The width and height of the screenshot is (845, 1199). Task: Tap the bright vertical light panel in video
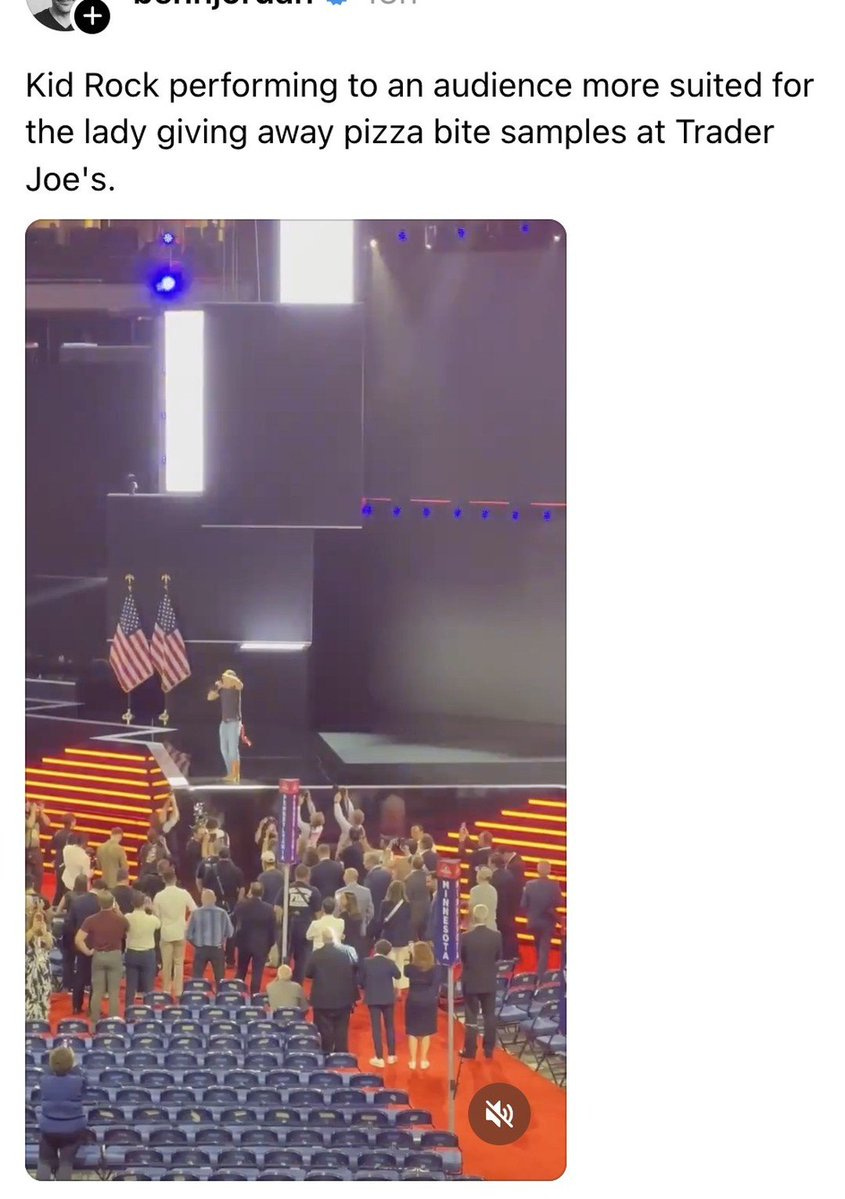click(x=184, y=401)
